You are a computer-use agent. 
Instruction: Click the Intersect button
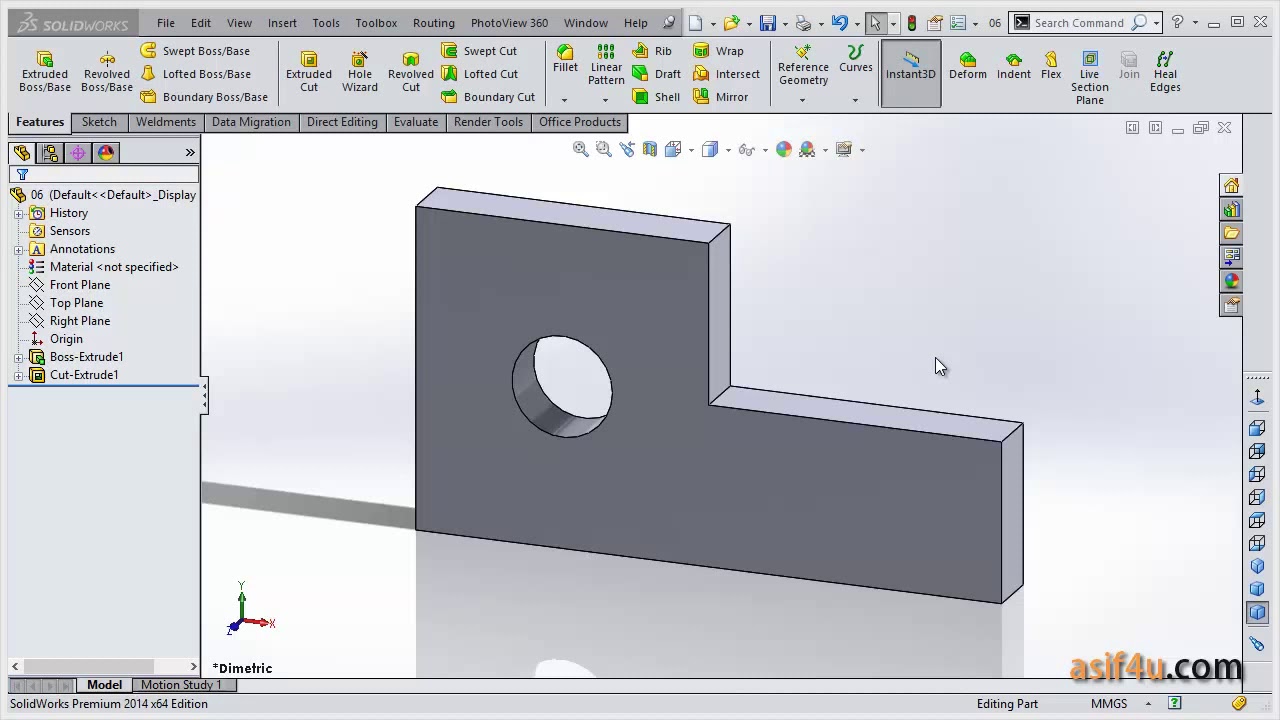727,74
